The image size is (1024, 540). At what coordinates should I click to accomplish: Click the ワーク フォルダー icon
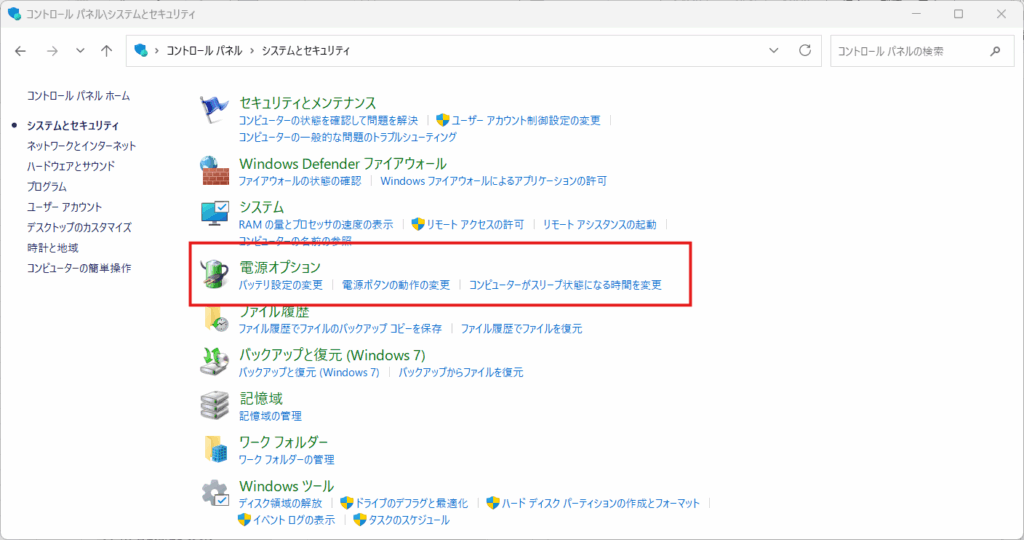[x=214, y=449]
